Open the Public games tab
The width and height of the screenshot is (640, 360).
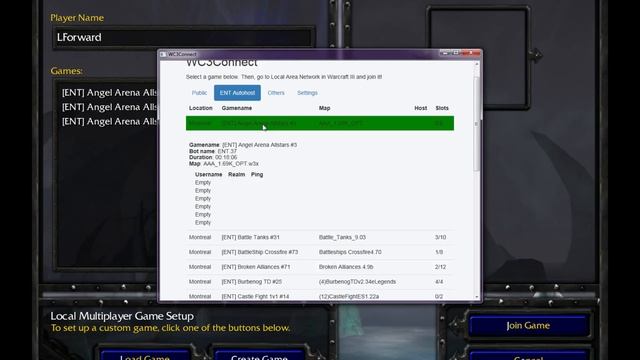click(199, 93)
